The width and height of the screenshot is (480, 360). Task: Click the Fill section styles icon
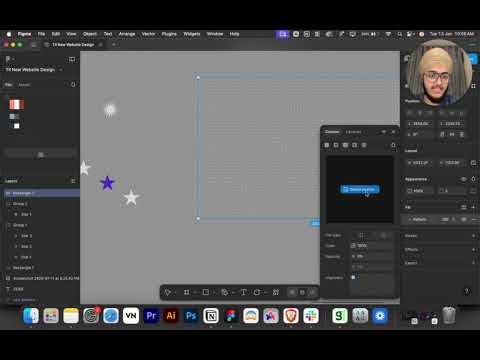pyautogui.click(x=464, y=207)
